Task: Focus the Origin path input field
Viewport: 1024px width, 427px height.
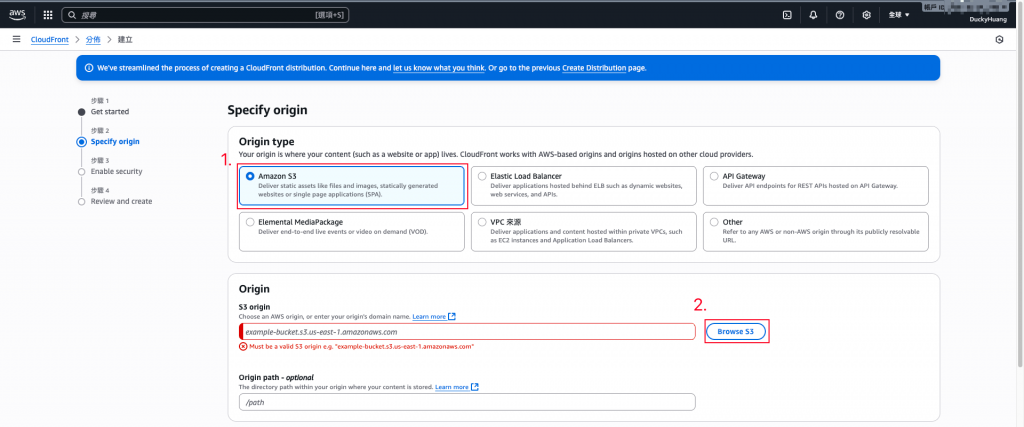Action: [x=468, y=402]
